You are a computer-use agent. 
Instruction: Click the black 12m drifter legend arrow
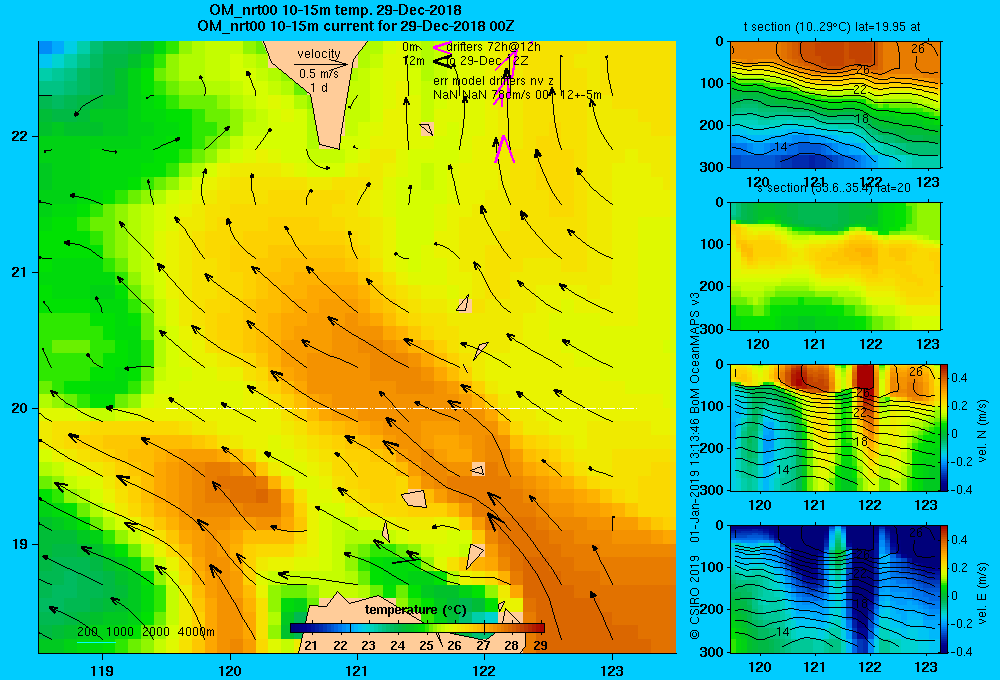(x=442, y=61)
